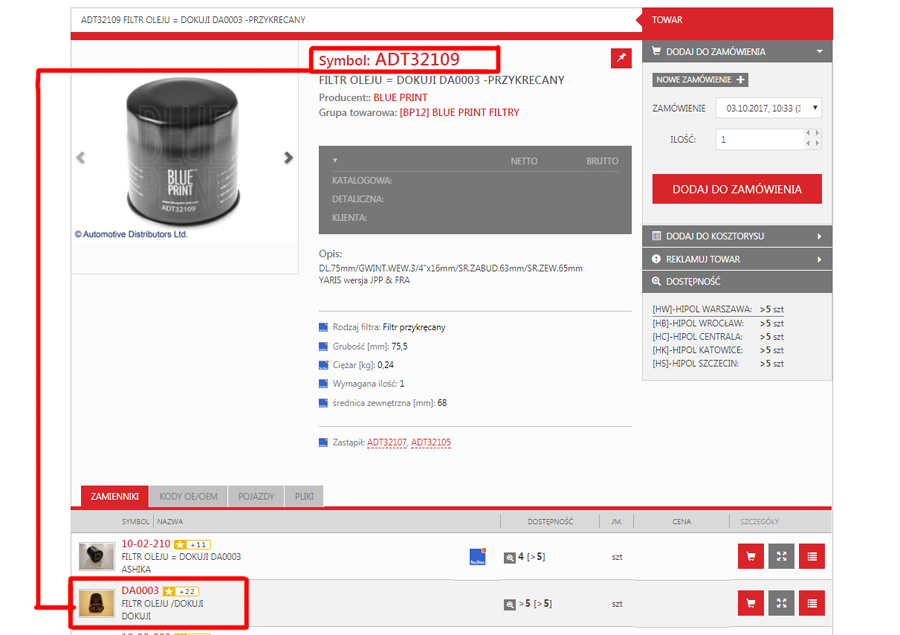Screen dimensions: 900x635
Task: Click the [HB]-HIPOL WROCŁAW availability line
Action: (718, 323)
